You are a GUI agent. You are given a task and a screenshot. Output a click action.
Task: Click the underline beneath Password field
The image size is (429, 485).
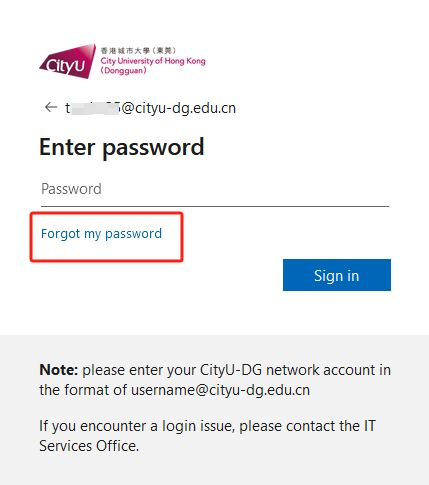point(215,206)
